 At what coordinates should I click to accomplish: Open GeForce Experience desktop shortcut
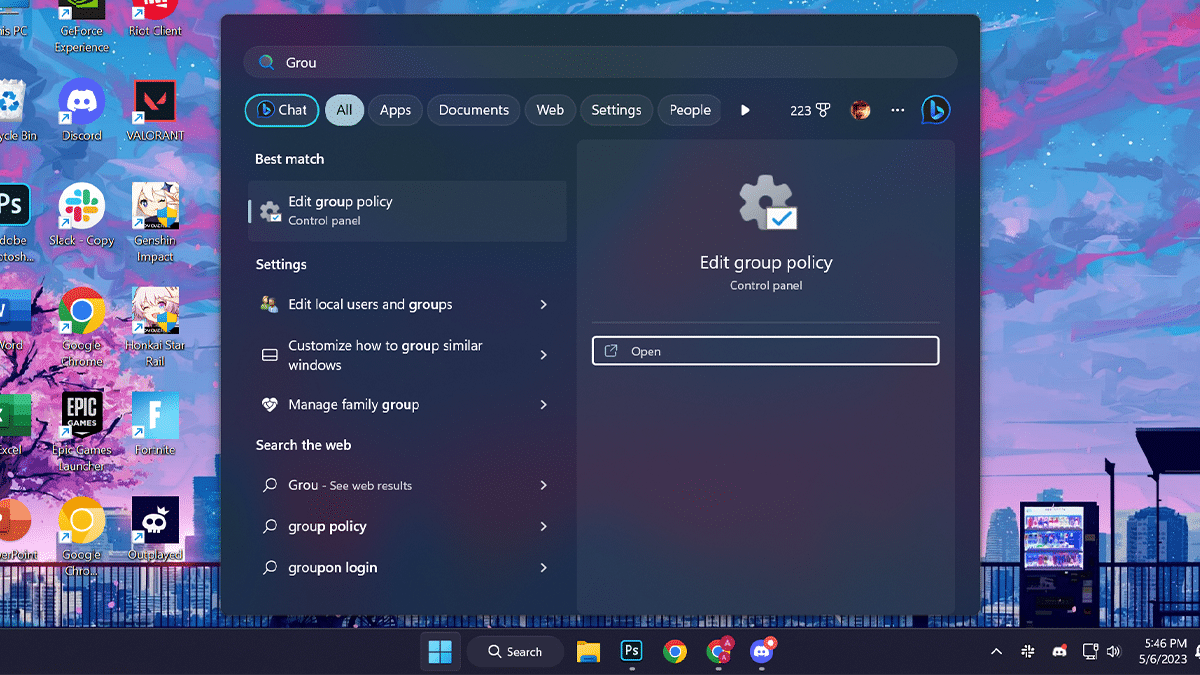click(x=82, y=27)
